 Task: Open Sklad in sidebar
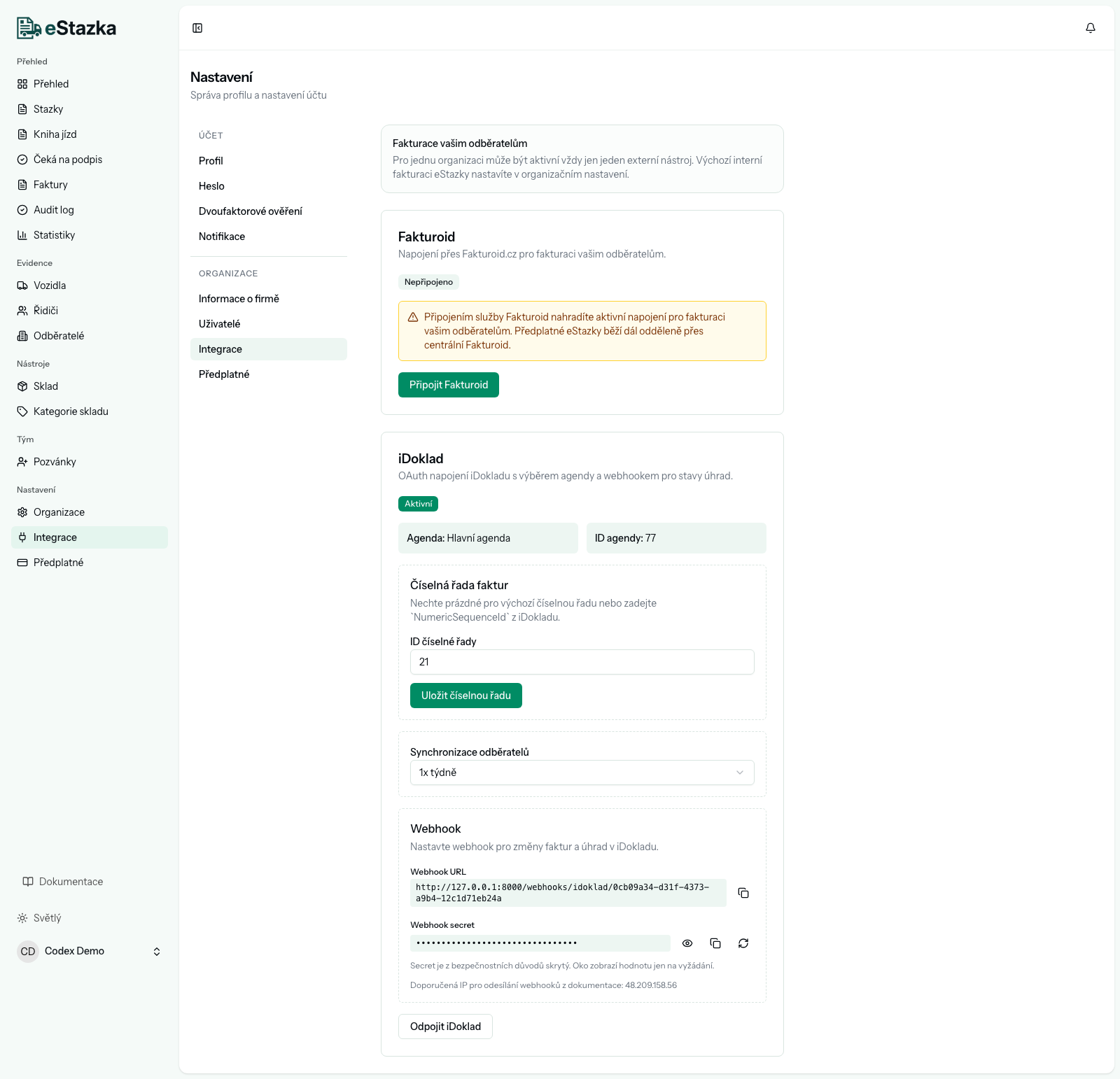click(90, 386)
